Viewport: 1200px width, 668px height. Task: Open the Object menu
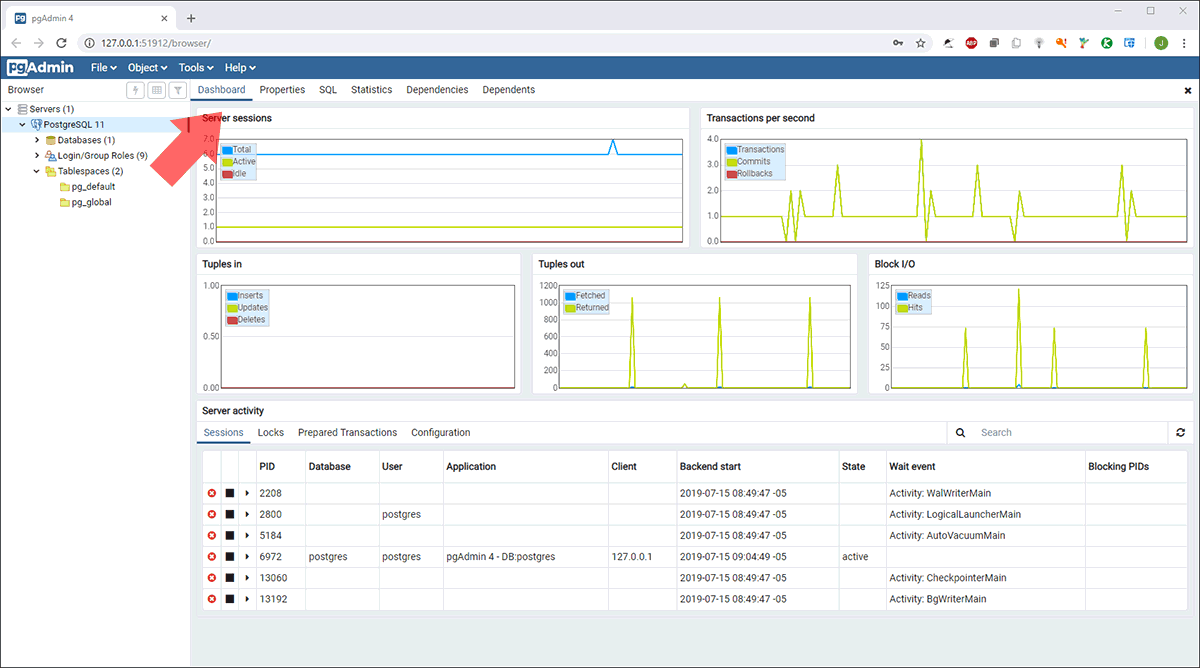(x=147, y=67)
